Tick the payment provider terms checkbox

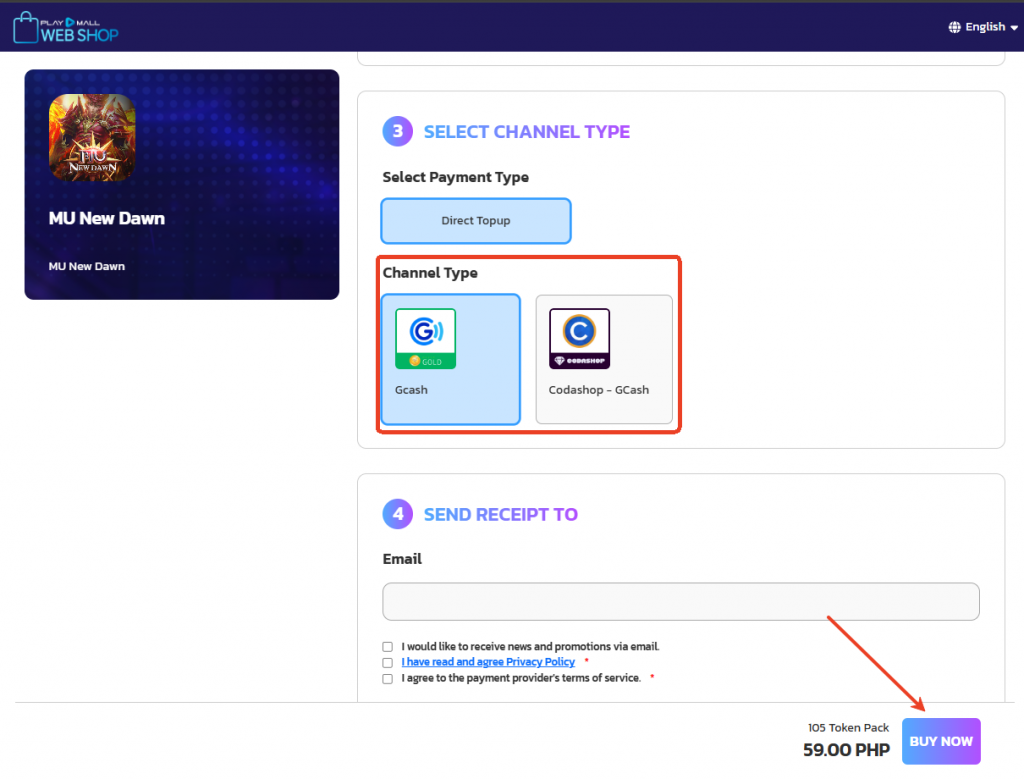pyautogui.click(x=387, y=678)
